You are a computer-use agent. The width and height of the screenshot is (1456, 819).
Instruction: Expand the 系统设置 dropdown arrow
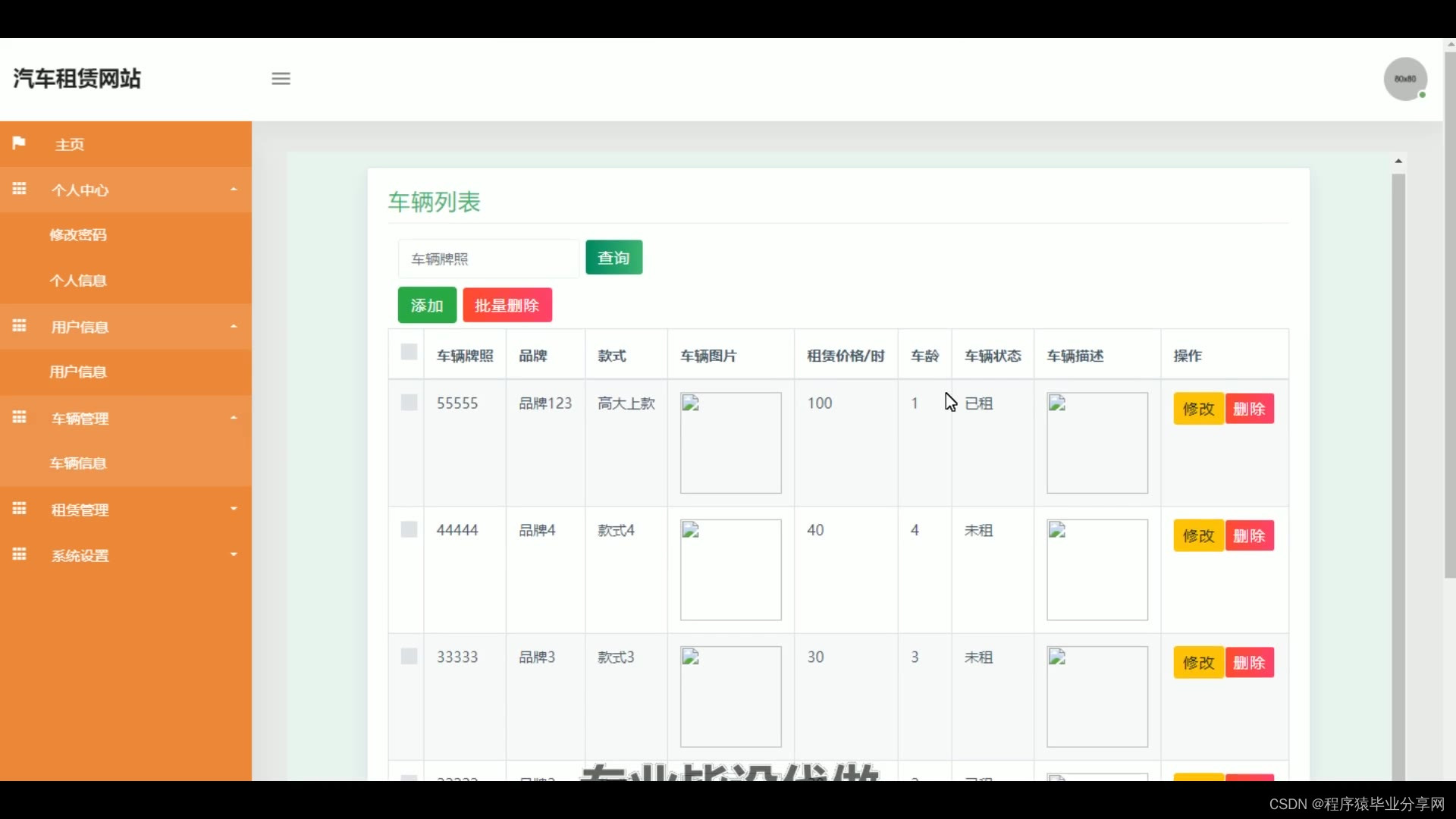tap(234, 554)
